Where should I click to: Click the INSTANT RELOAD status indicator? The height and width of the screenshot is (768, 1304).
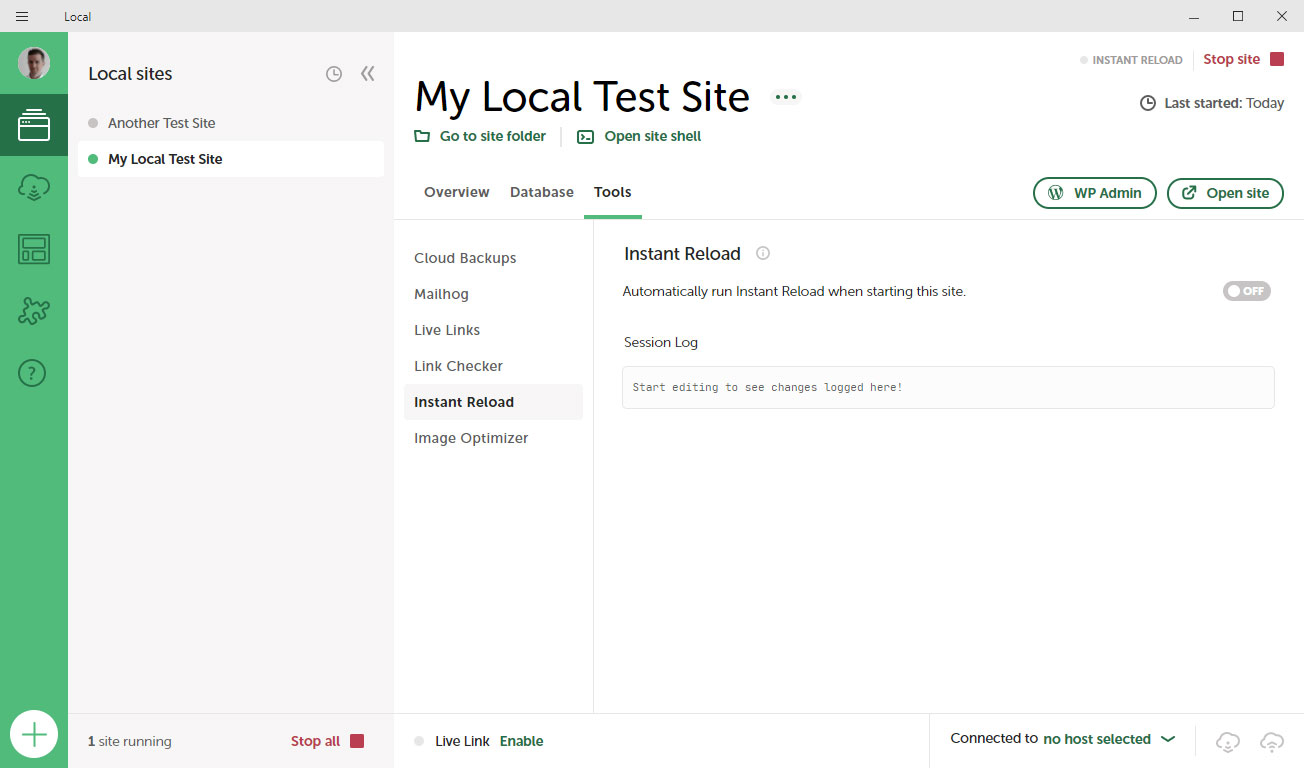[x=1131, y=60]
